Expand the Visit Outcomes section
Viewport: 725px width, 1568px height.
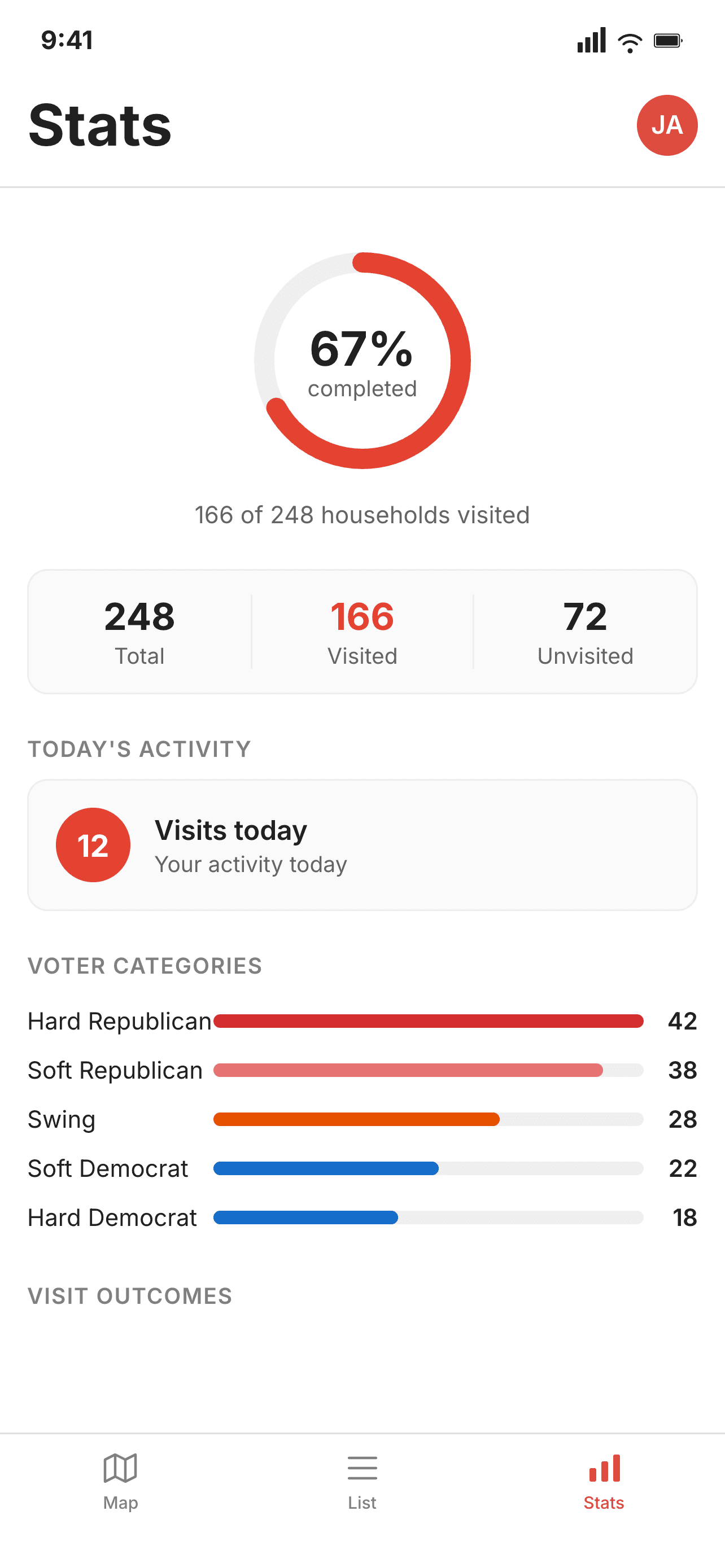pos(130,1295)
